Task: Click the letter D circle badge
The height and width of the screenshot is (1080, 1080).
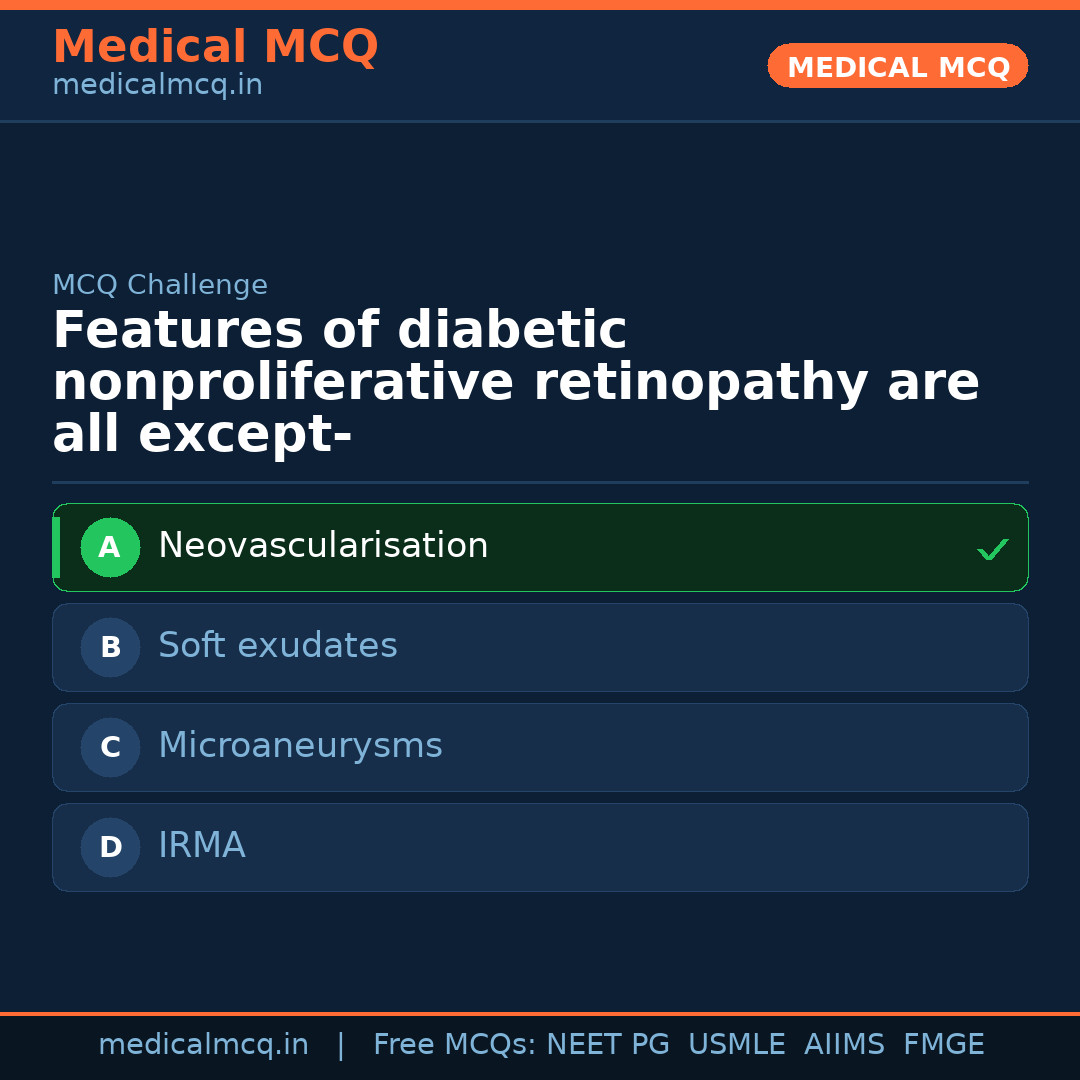Action: point(110,847)
